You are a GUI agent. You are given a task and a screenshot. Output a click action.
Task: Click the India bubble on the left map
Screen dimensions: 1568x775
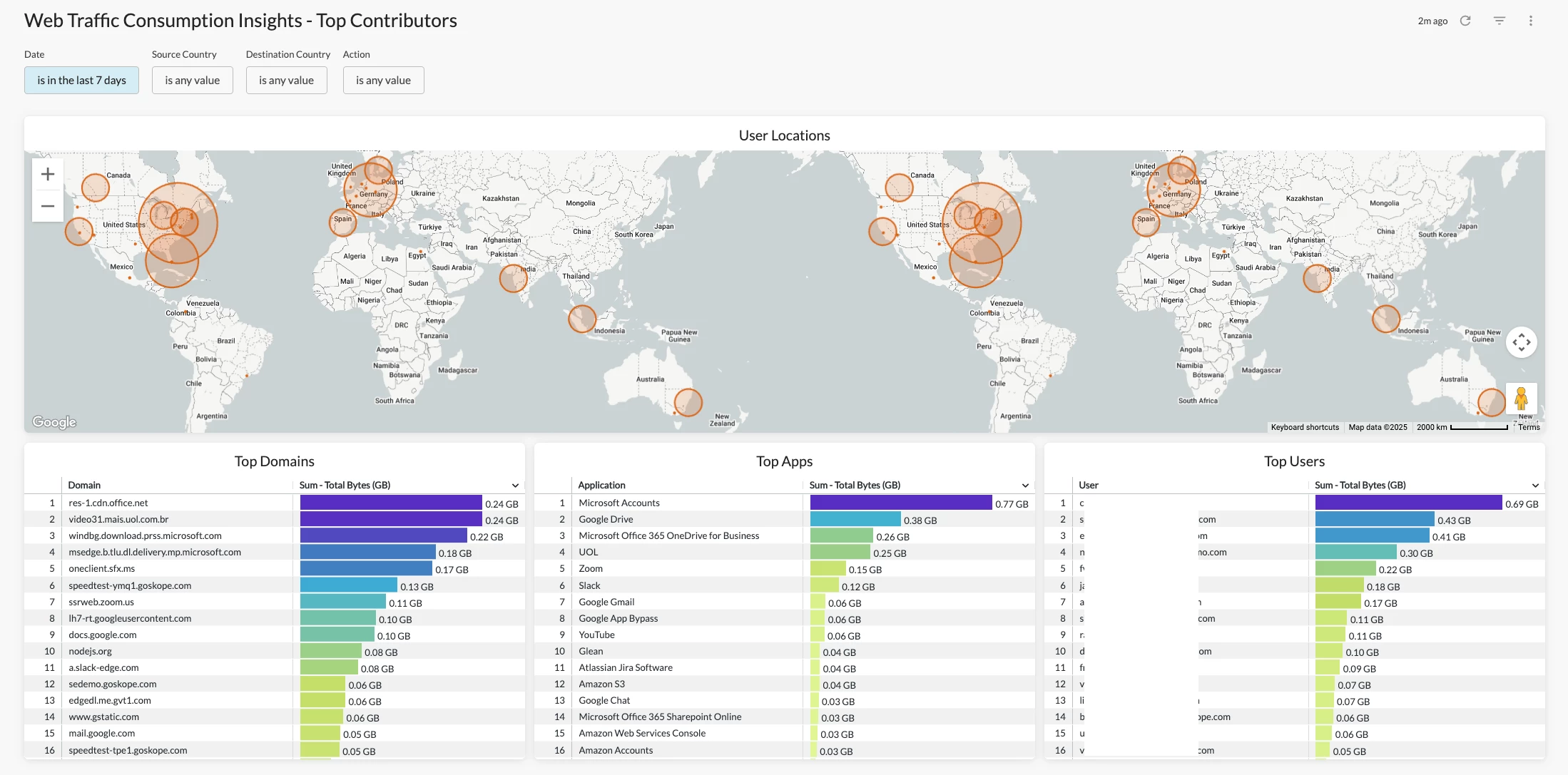point(513,279)
